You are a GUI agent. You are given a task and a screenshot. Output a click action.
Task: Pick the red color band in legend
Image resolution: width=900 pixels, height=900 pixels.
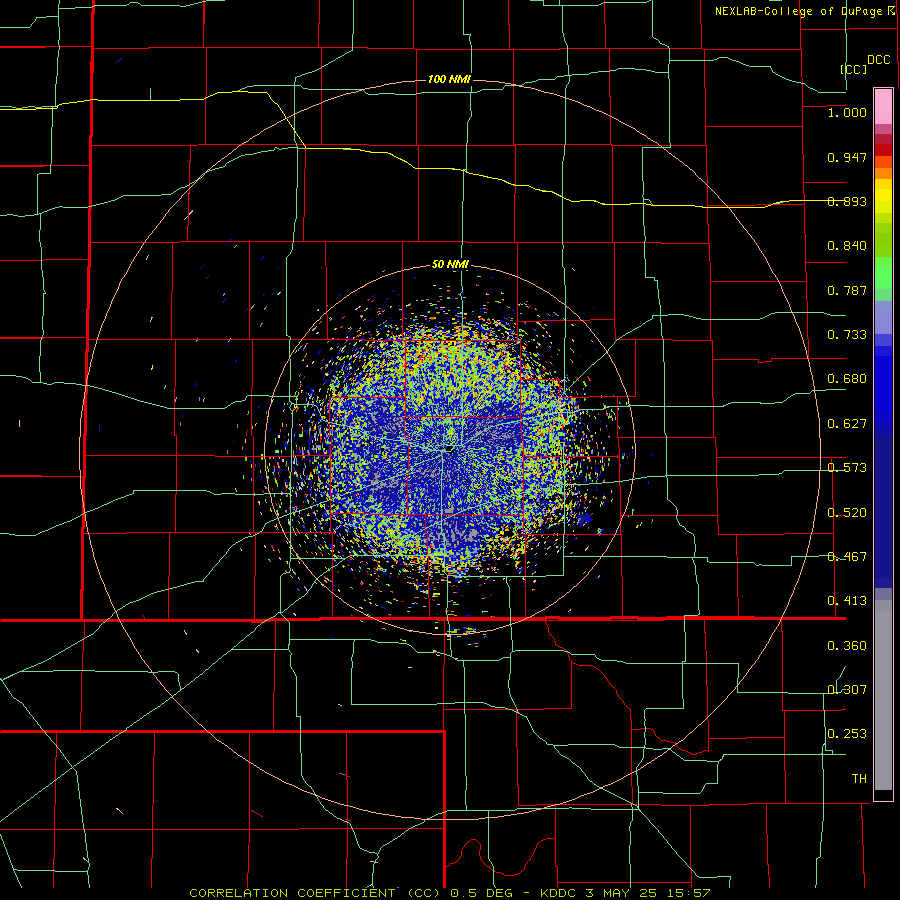[x=883, y=150]
